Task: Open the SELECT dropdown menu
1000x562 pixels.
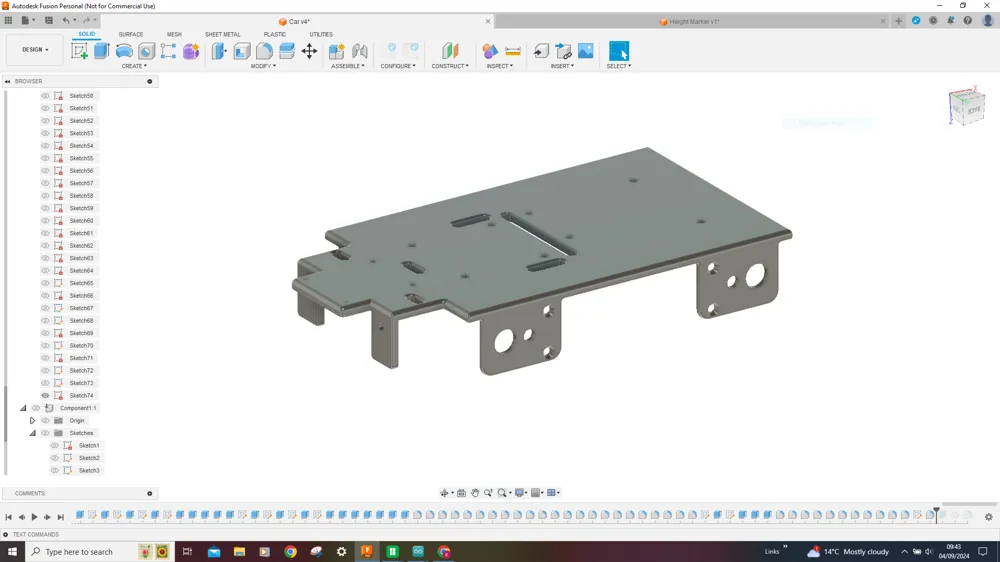Action: pos(619,66)
